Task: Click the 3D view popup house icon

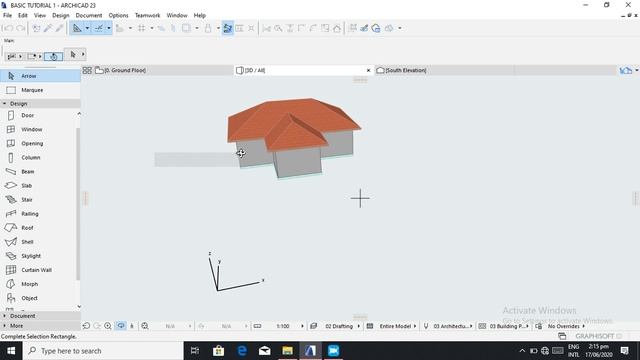Action: click(x=625, y=70)
